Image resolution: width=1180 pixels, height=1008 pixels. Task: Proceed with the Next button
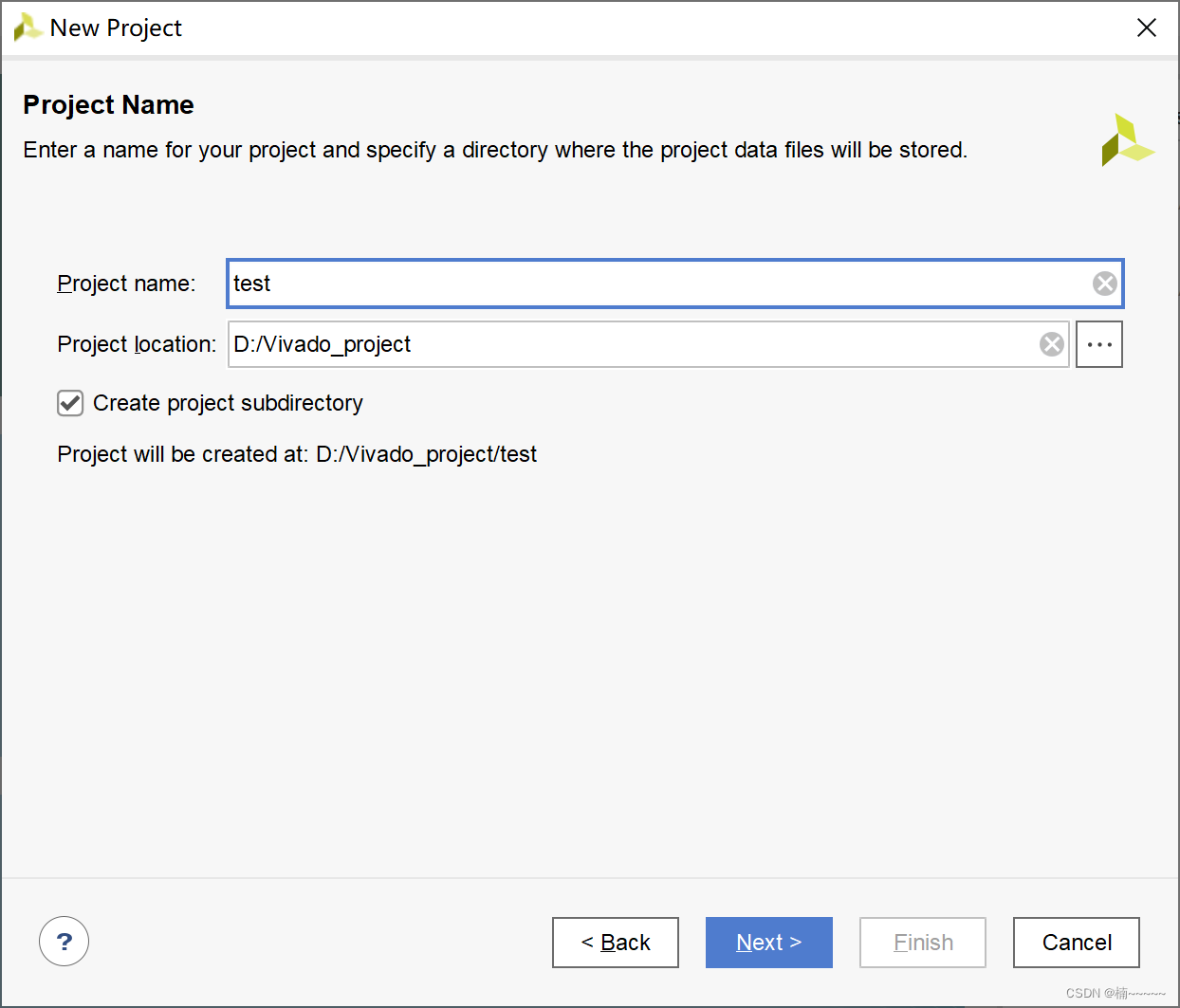pyautogui.click(x=768, y=943)
